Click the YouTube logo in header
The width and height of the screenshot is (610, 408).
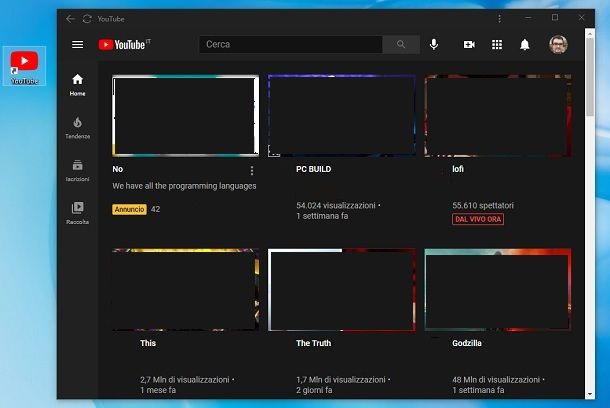[x=124, y=45]
